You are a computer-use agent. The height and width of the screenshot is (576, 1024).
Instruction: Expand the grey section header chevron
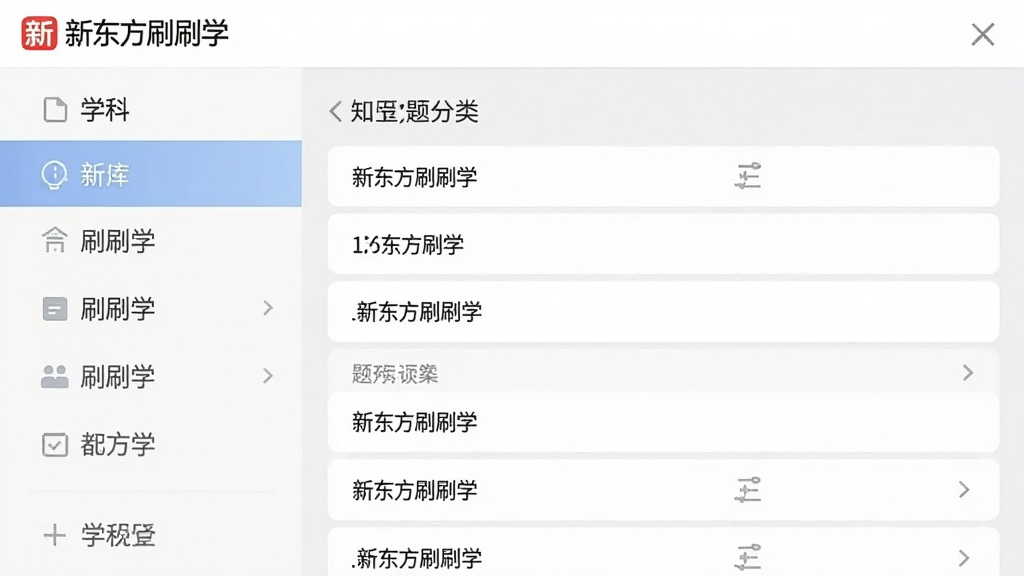click(x=968, y=373)
